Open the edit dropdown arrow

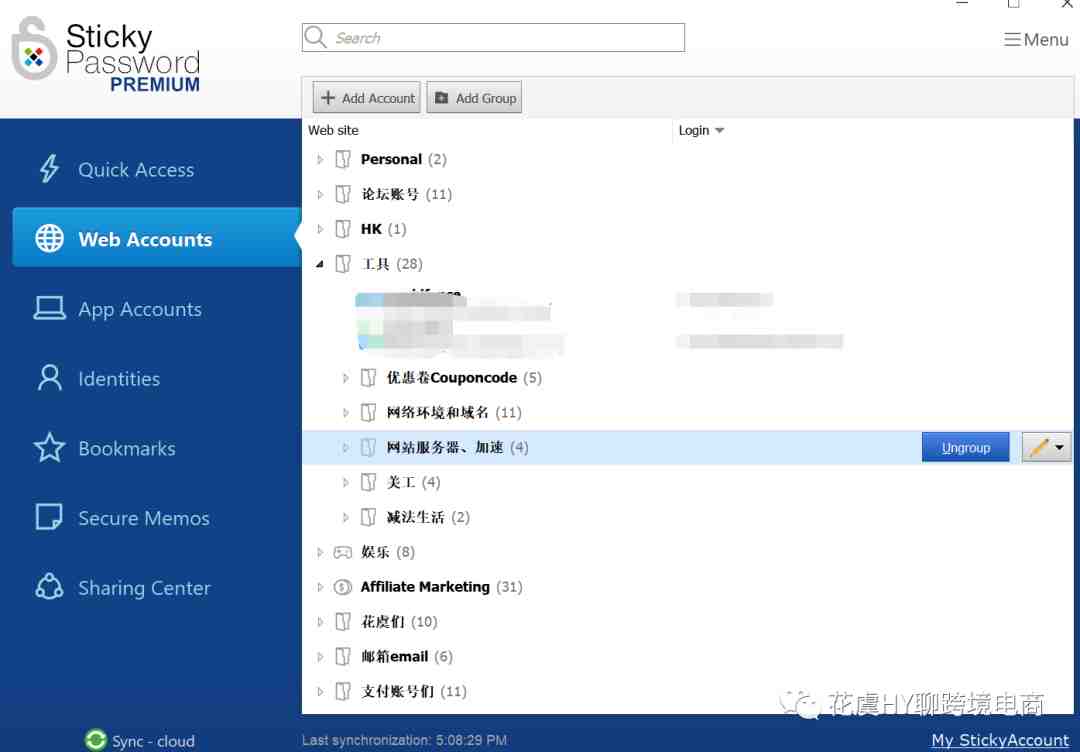pos(1059,448)
